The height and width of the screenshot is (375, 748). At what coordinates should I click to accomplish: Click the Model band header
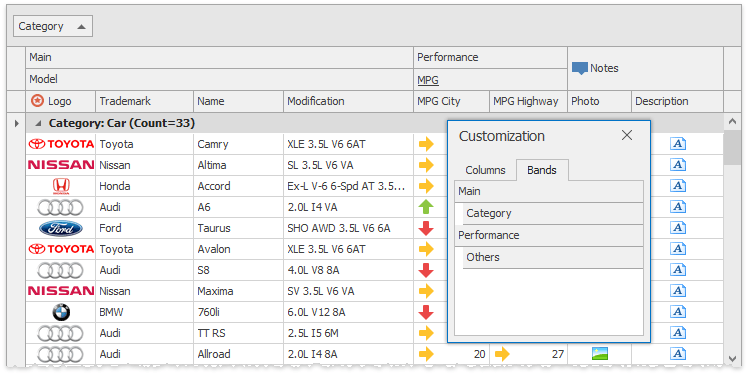point(219,79)
